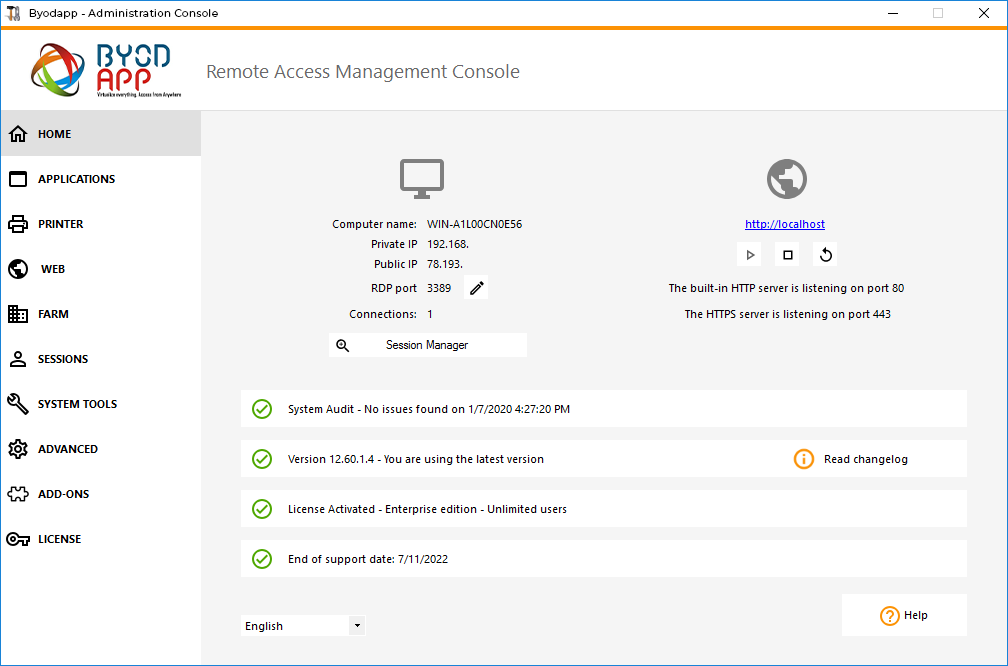Click the window icon beside APPLICATIONS
Viewport: 1008px width, 666px height.
(x=18, y=179)
